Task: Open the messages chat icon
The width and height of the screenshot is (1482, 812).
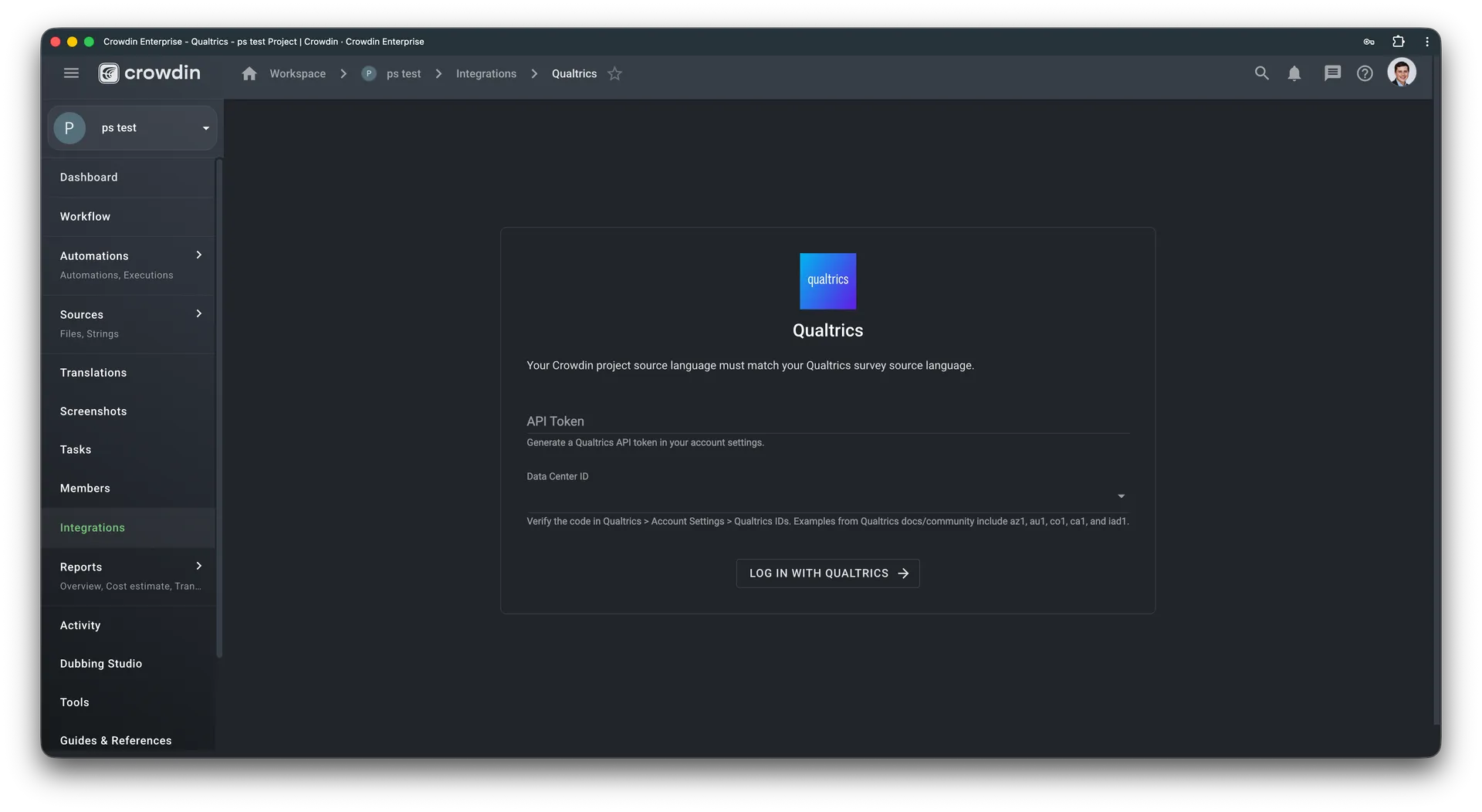Action: (x=1331, y=73)
